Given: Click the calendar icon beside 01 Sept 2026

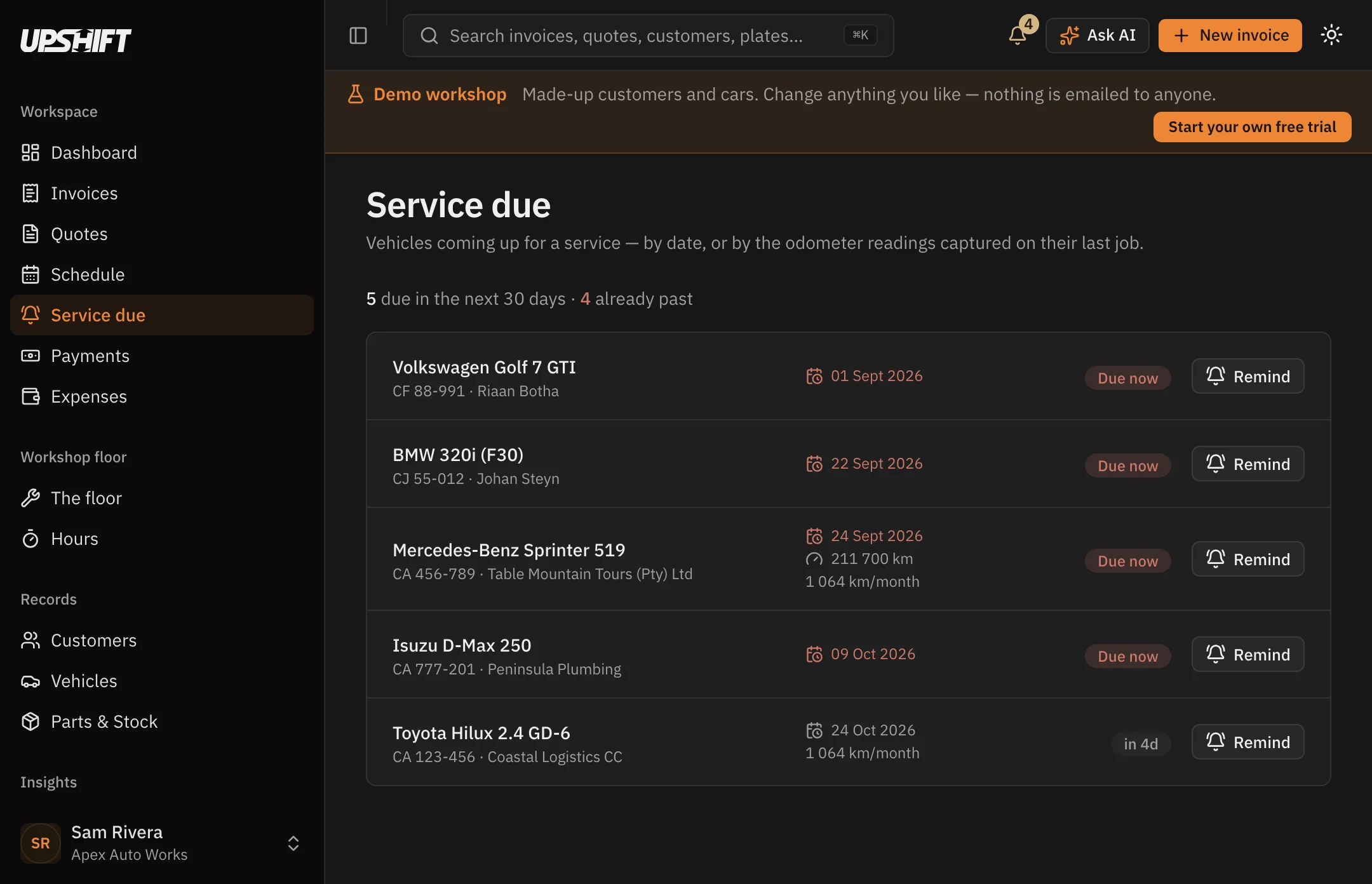Looking at the screenshot, I should coord(814,376).
